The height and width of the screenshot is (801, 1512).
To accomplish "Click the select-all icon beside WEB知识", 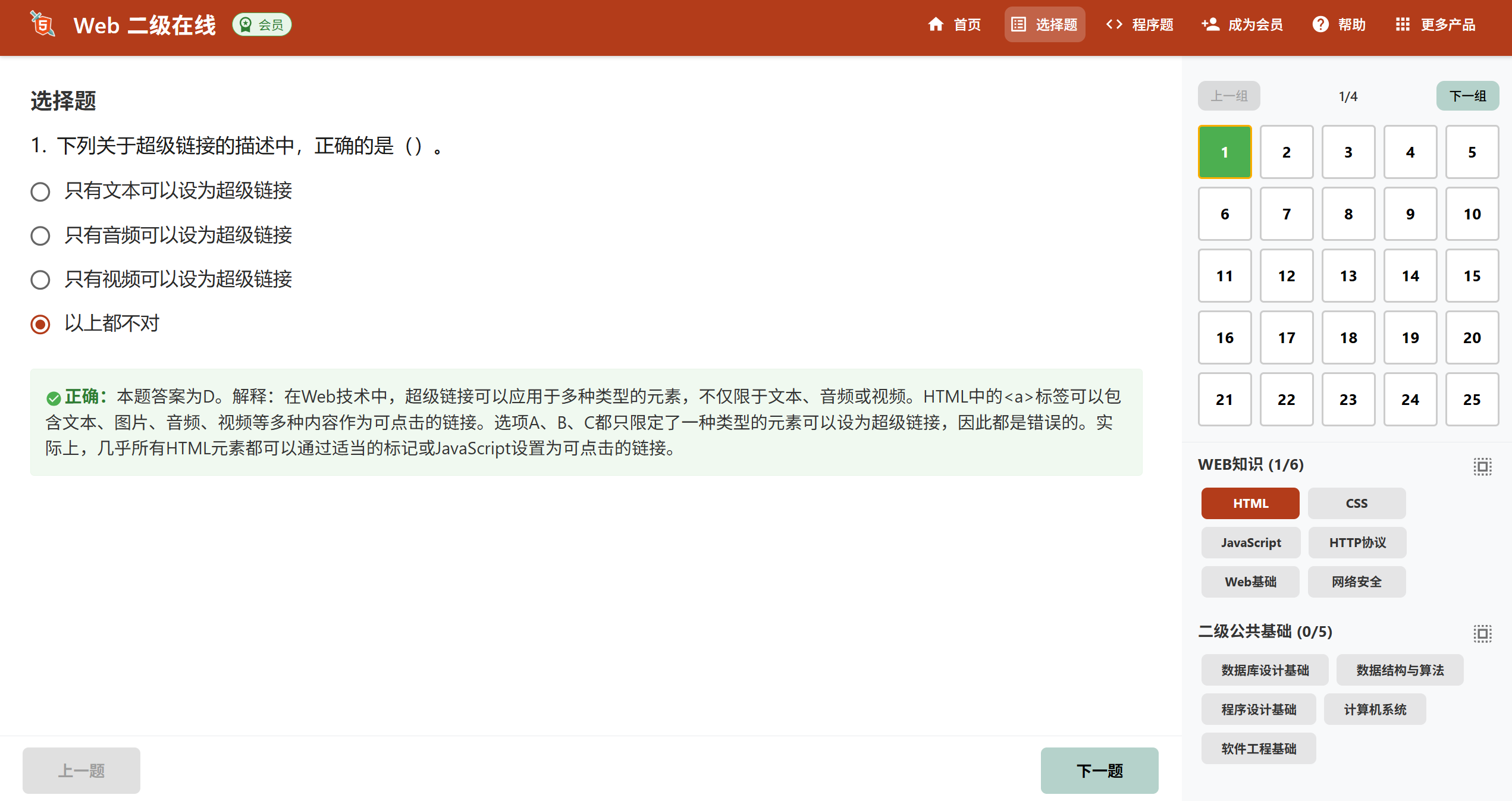I will [x=1482, y=466].
